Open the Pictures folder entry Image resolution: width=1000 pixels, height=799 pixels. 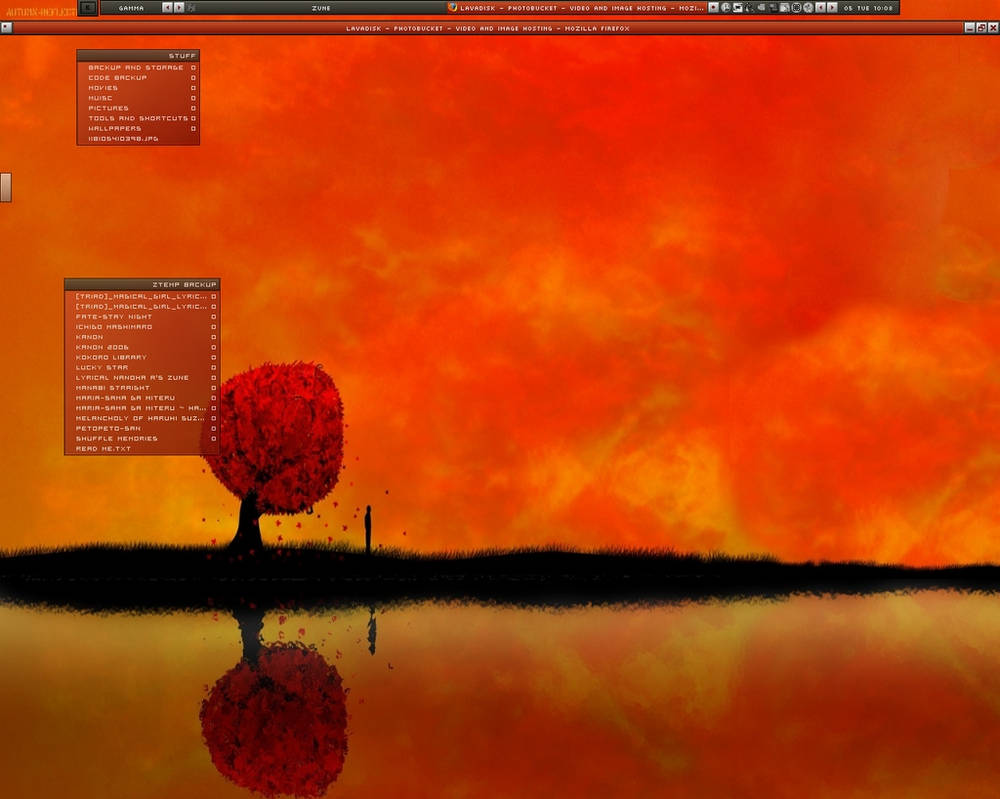[x=138, y=108]
